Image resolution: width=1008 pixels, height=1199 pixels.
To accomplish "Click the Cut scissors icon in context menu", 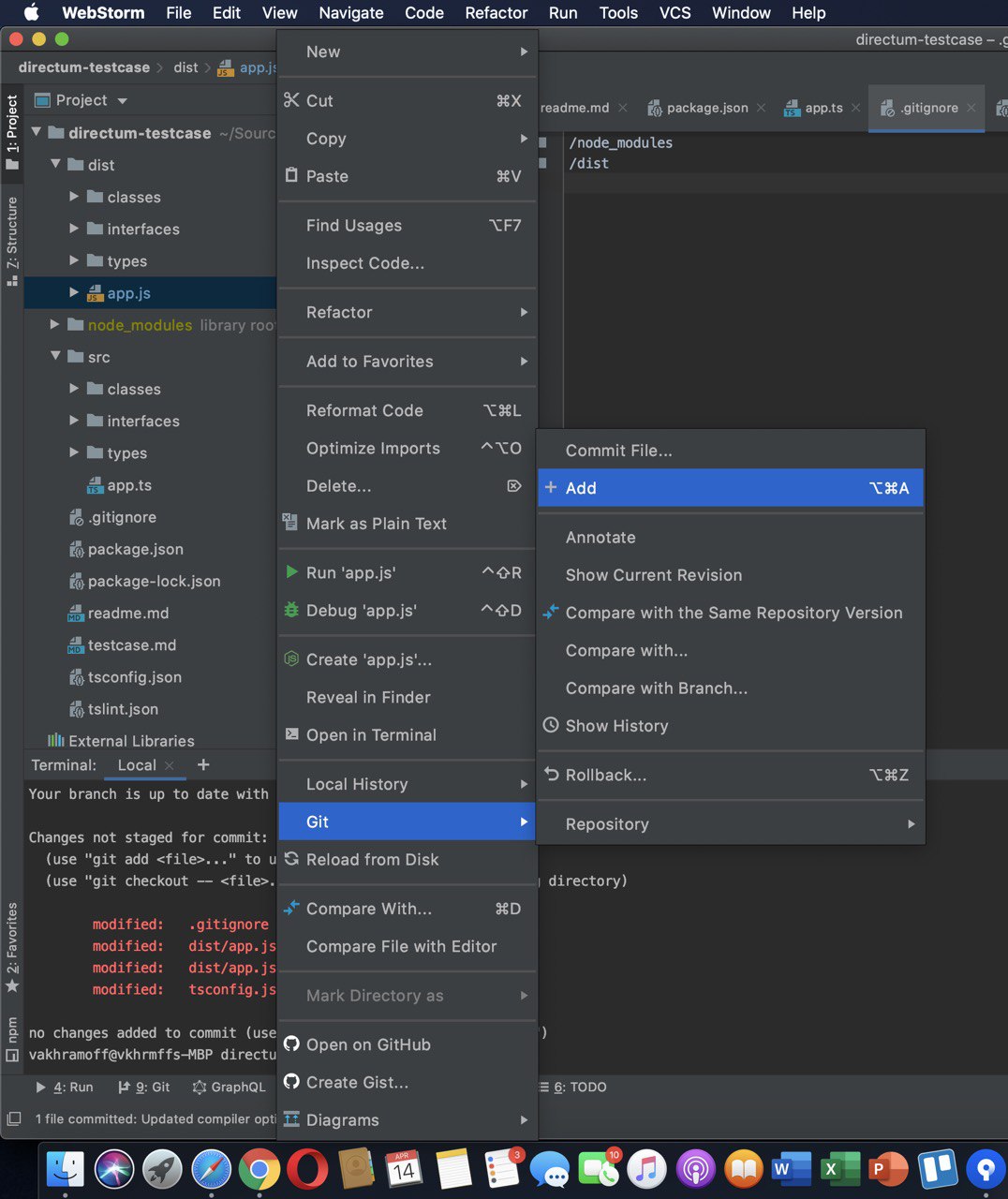I will 291,100.
